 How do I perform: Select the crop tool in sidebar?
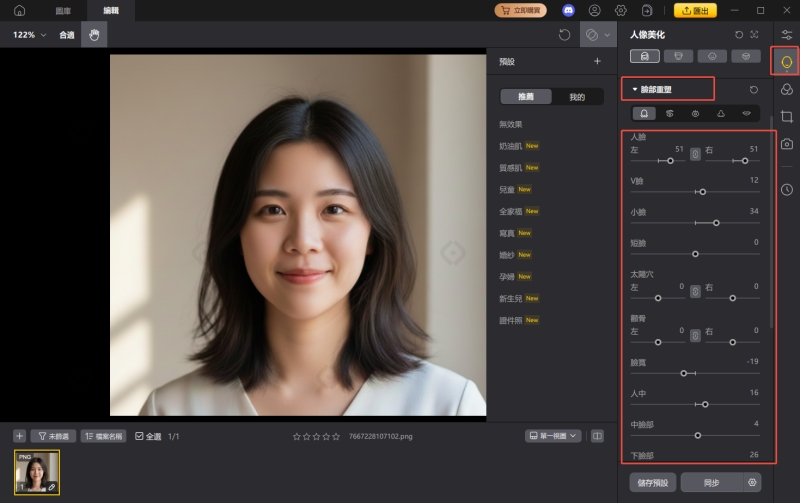[787, 116]
